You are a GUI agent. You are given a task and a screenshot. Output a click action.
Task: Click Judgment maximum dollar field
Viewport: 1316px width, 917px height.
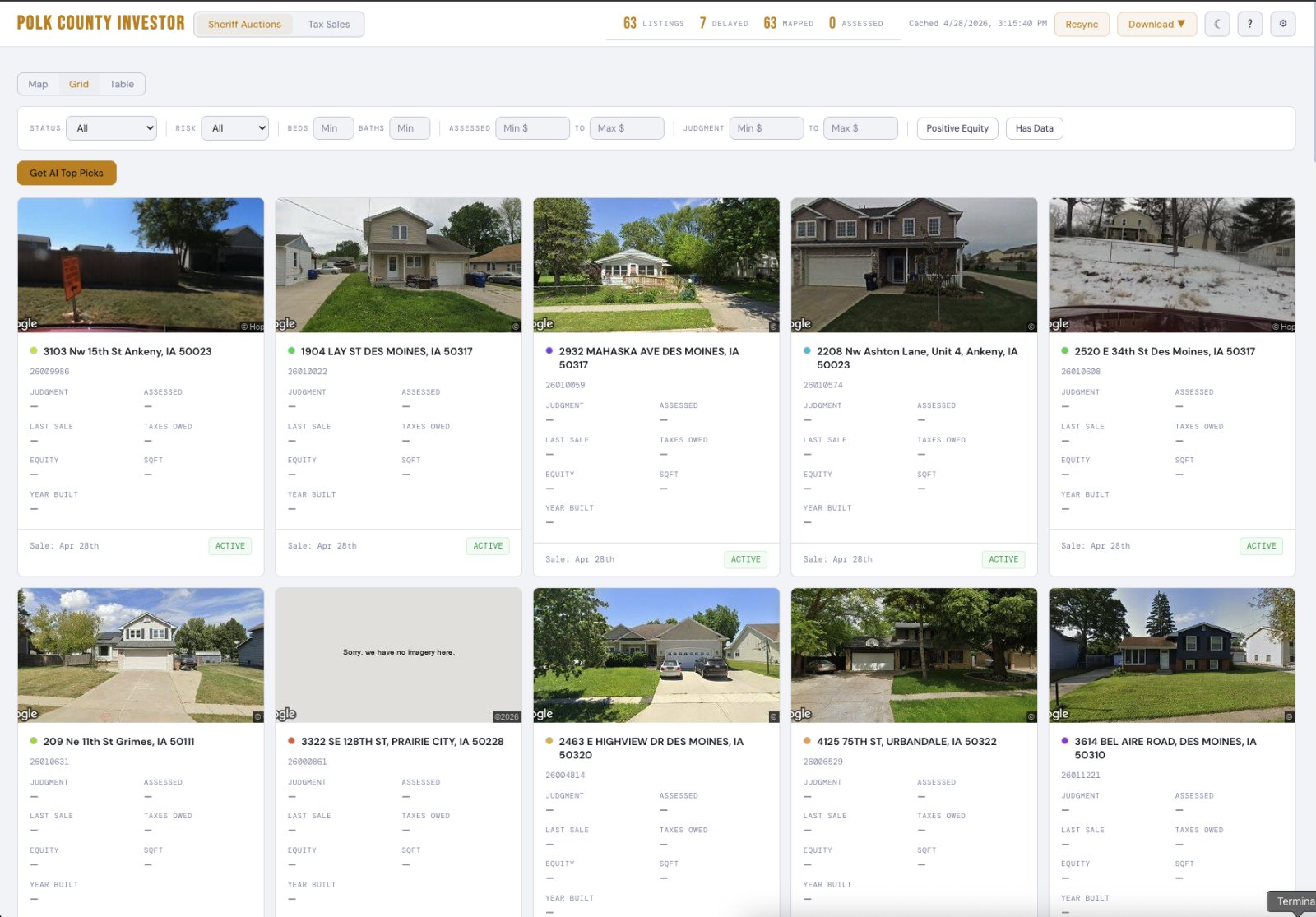pos(860,128)
